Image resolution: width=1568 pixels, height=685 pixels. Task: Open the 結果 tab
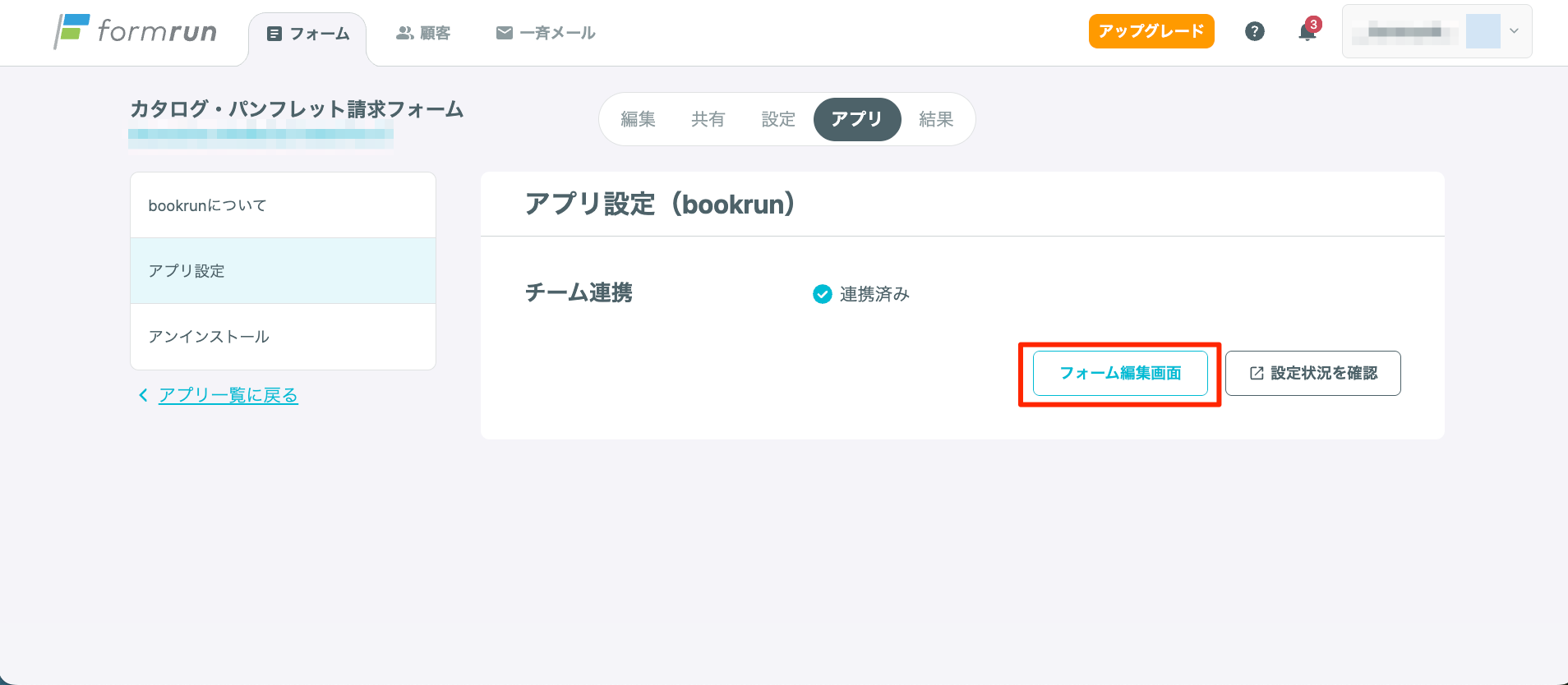coord(936,119)
